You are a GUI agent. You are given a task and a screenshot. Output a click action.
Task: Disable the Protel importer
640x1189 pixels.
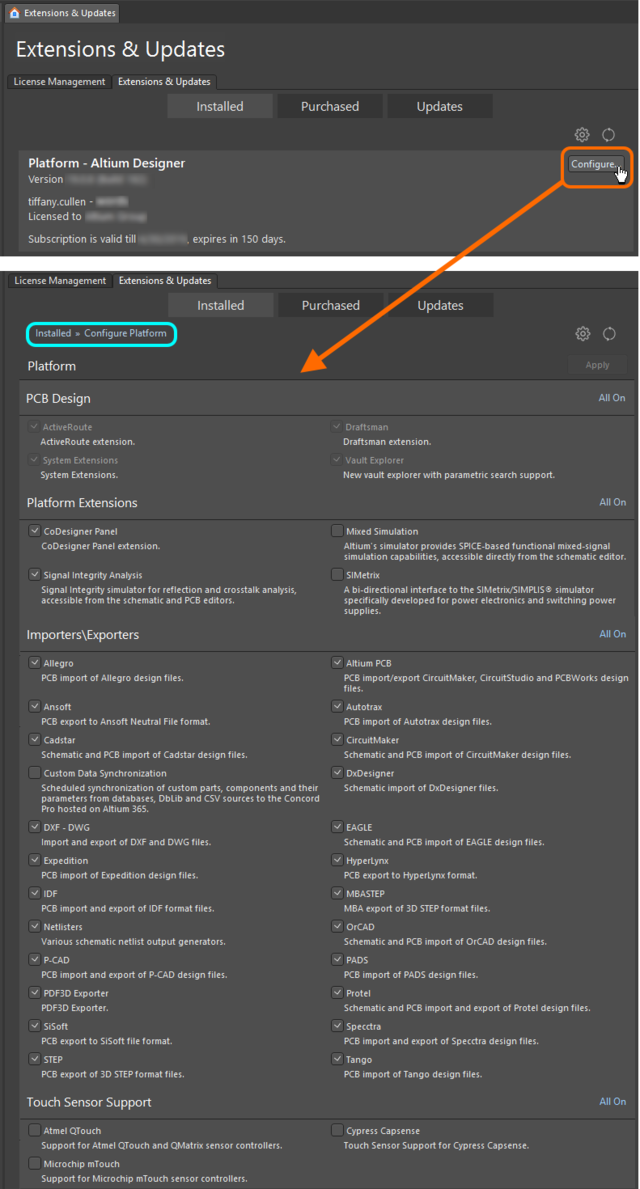point(337,992)
